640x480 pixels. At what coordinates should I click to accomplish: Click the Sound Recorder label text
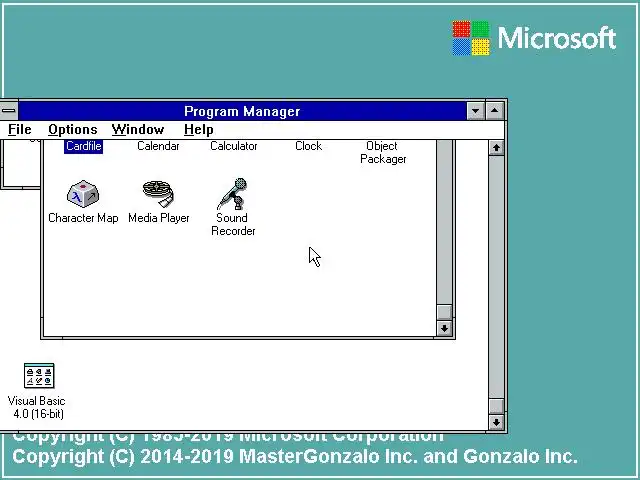click(x=233, y=224)
